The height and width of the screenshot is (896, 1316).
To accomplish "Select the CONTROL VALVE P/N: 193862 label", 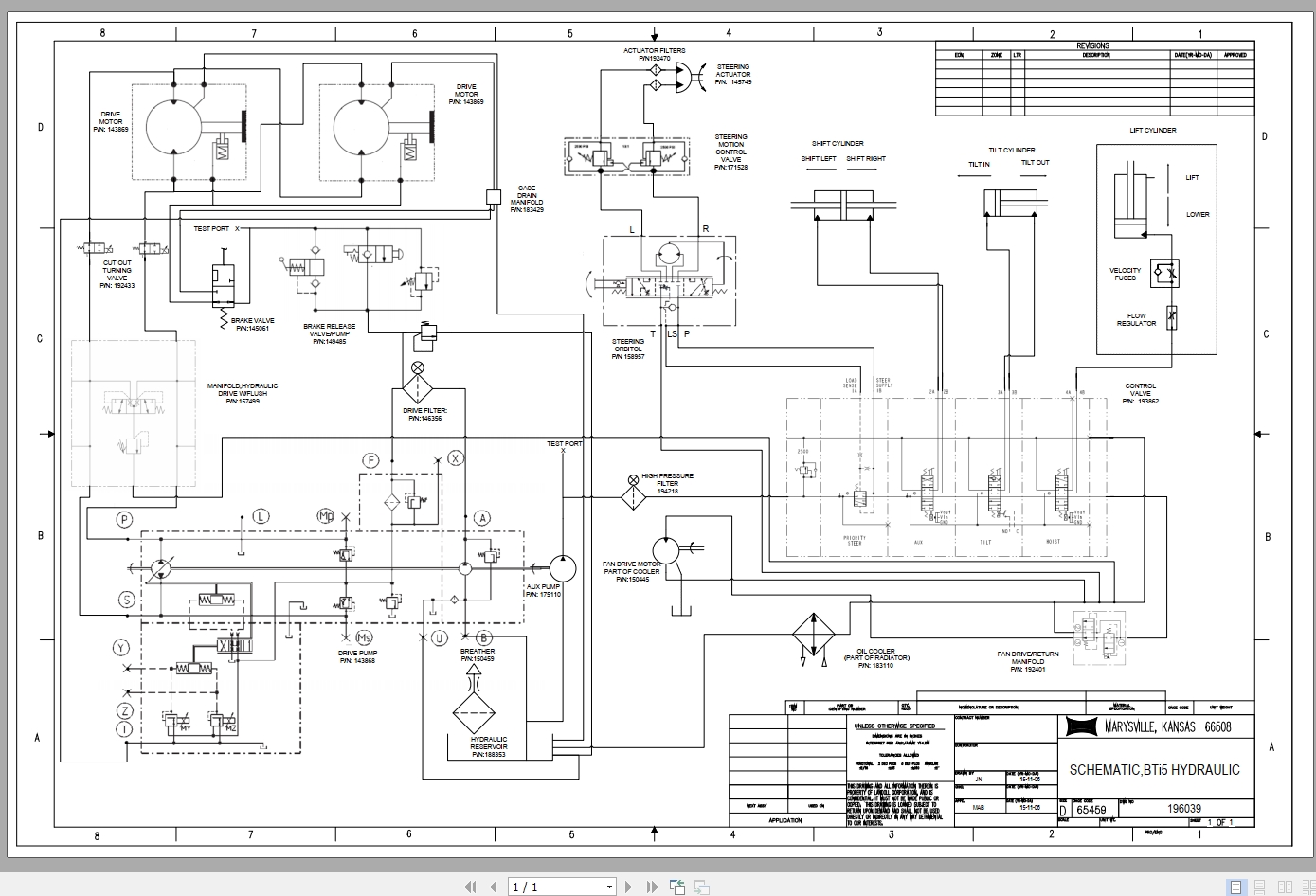I will point(1141,393).
